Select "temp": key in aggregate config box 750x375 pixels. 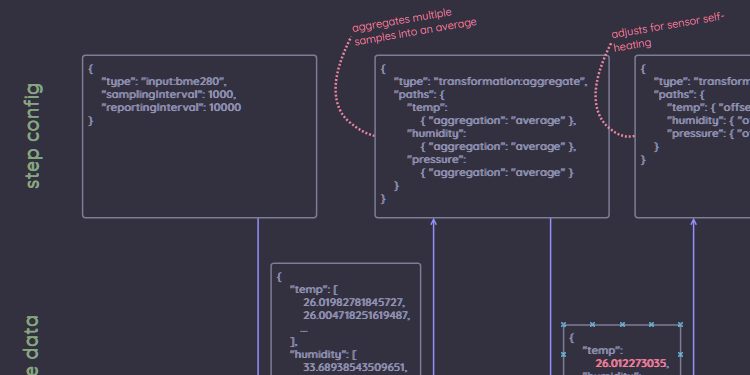pos(427,107)
